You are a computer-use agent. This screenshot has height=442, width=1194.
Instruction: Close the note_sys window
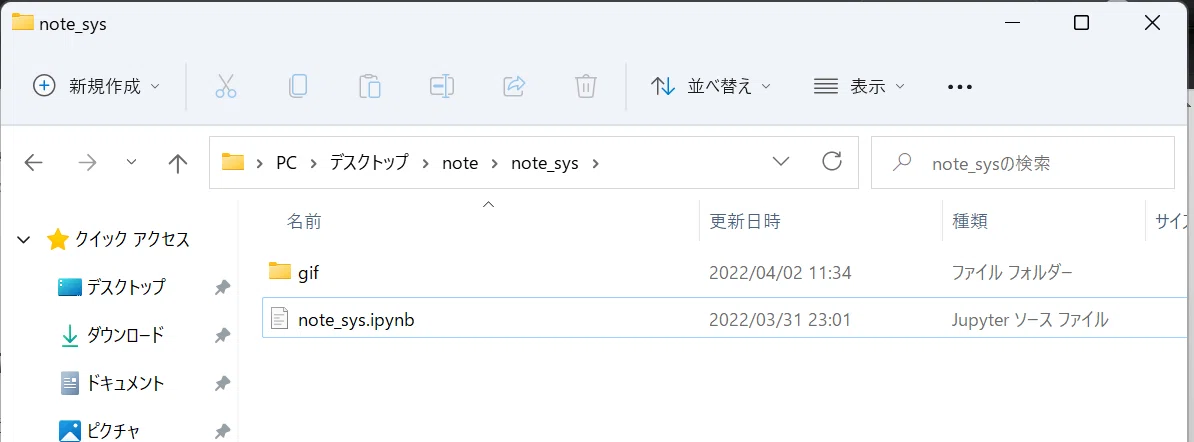click(1152, 23)
